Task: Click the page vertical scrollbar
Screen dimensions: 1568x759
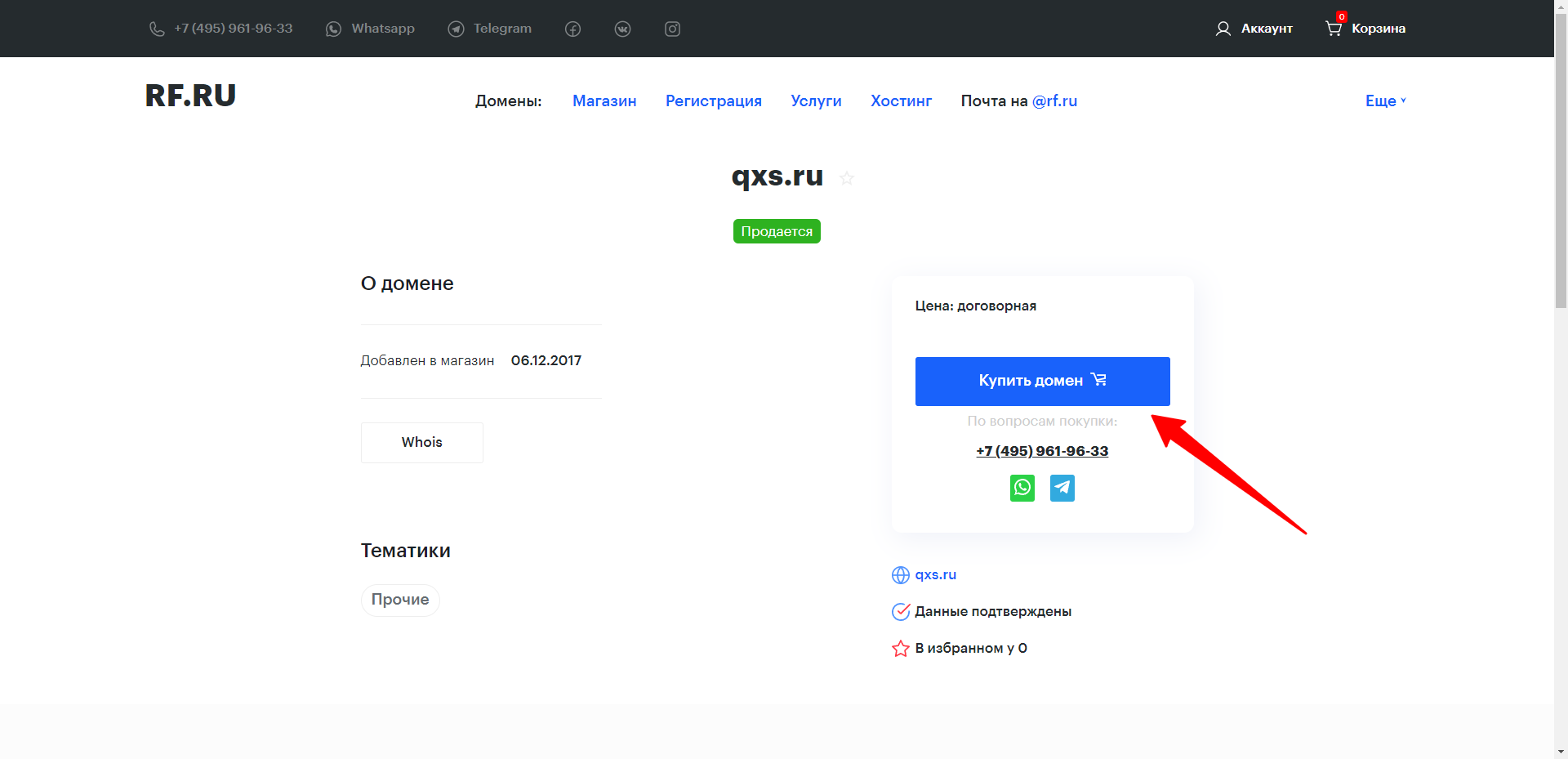Action: [x=1561, y=163]
